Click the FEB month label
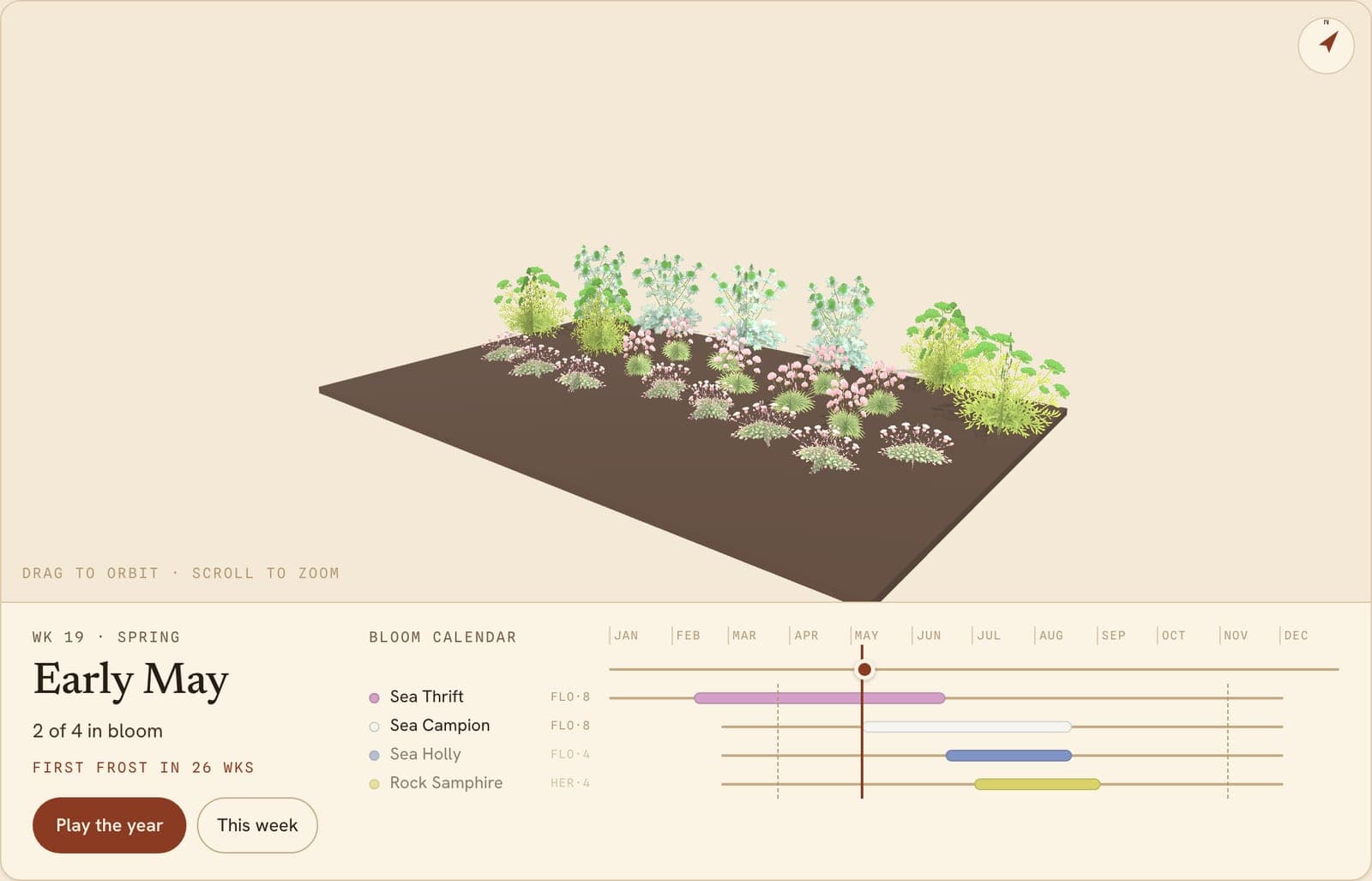The width and height of the screenshot is (1372, 881). [x=688, y=636]
